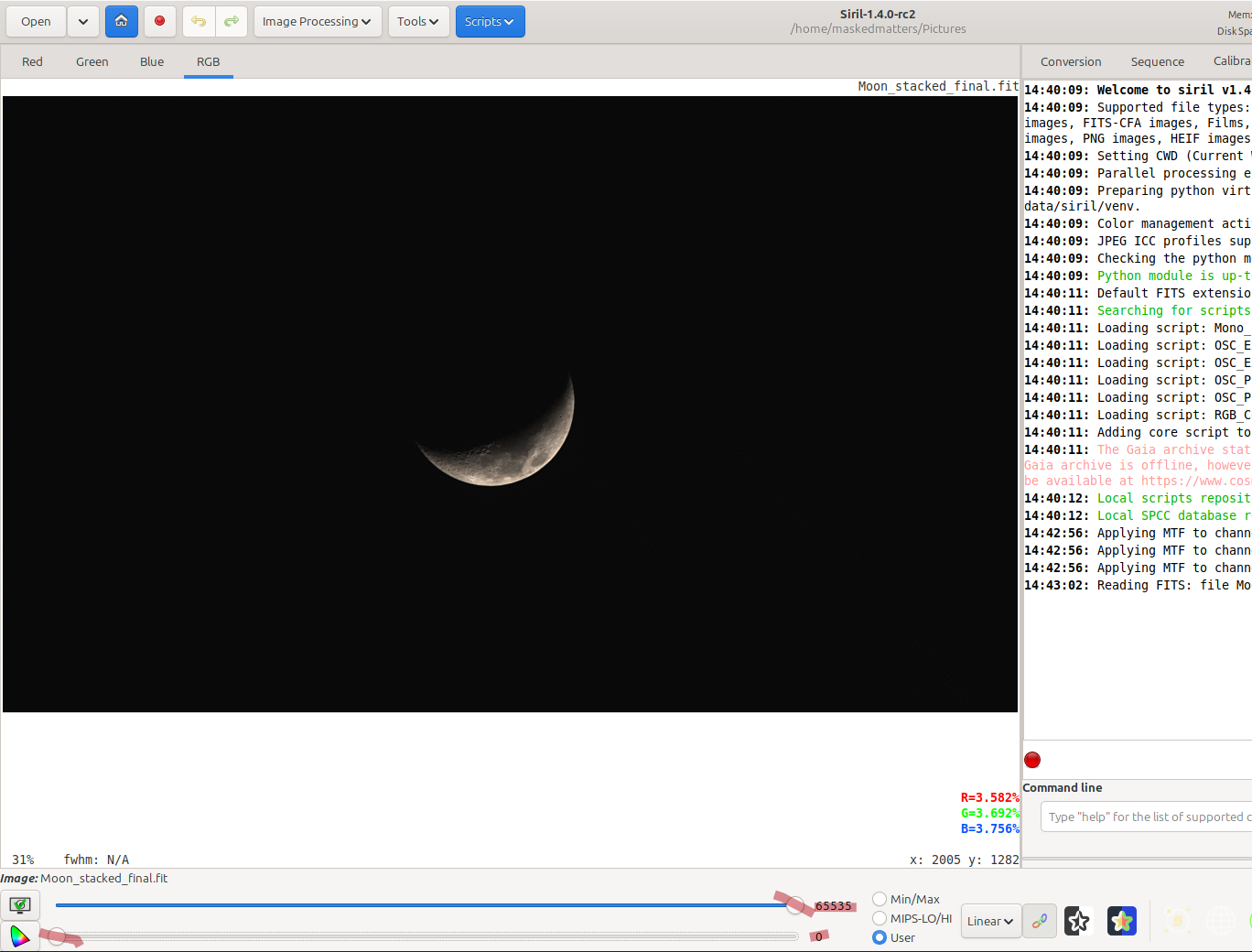Click the command line input field
The height and width of the screenshot is (952, 1252).
pos(1146,817)
